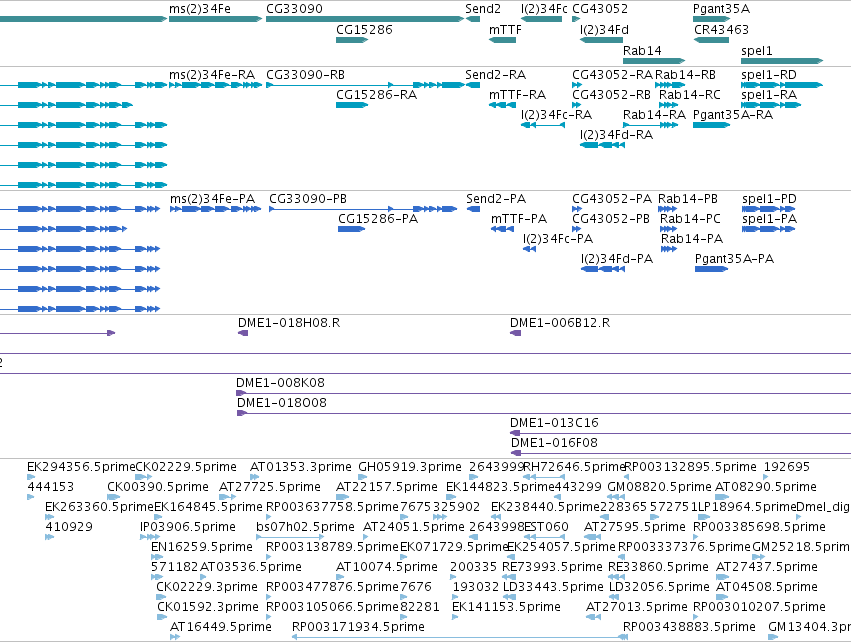Click the mTTF-RA transcript
This screenshot has height=642, width=851.
503,105
